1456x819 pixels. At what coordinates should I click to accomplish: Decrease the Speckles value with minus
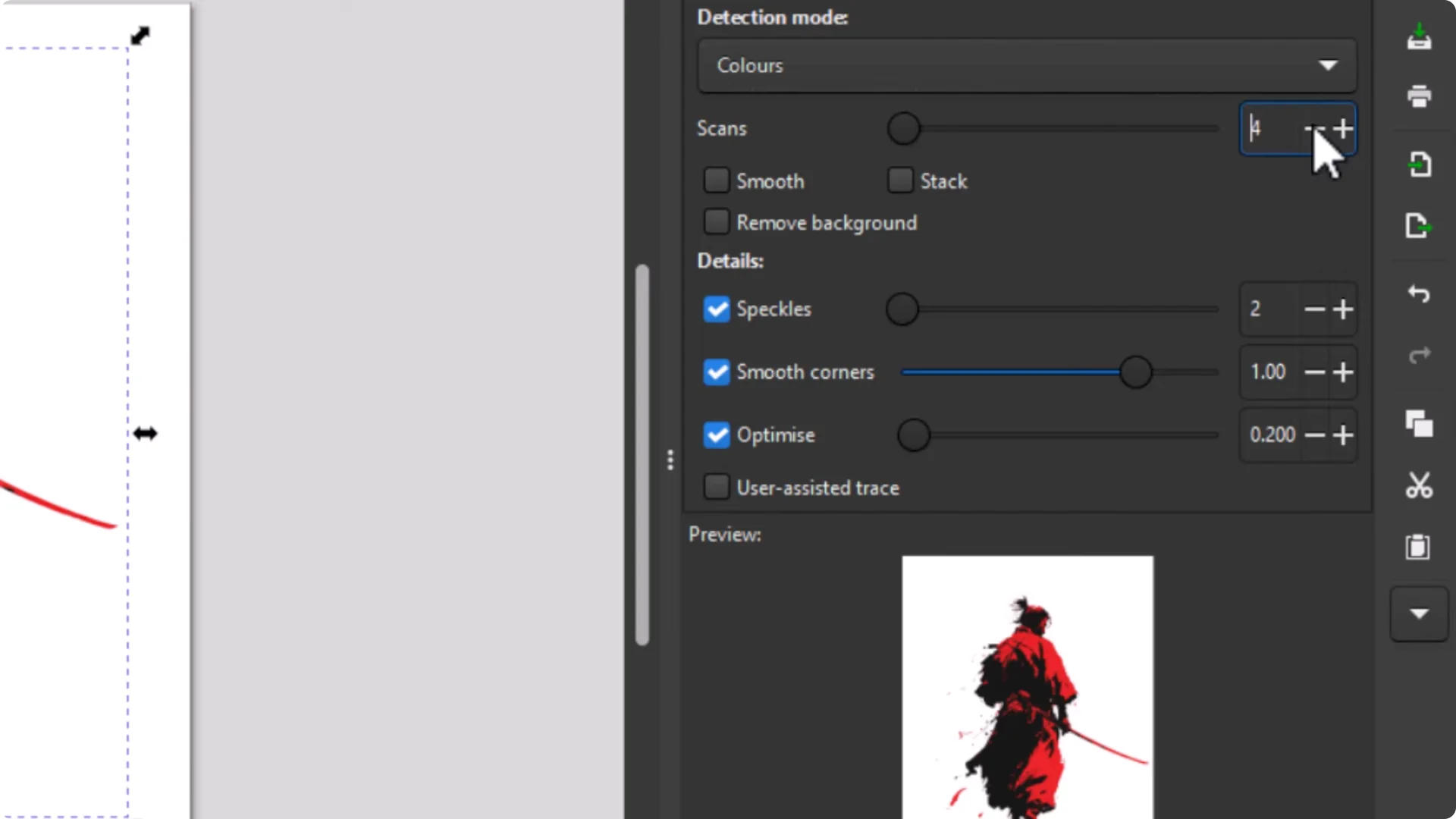(1316, 309)
